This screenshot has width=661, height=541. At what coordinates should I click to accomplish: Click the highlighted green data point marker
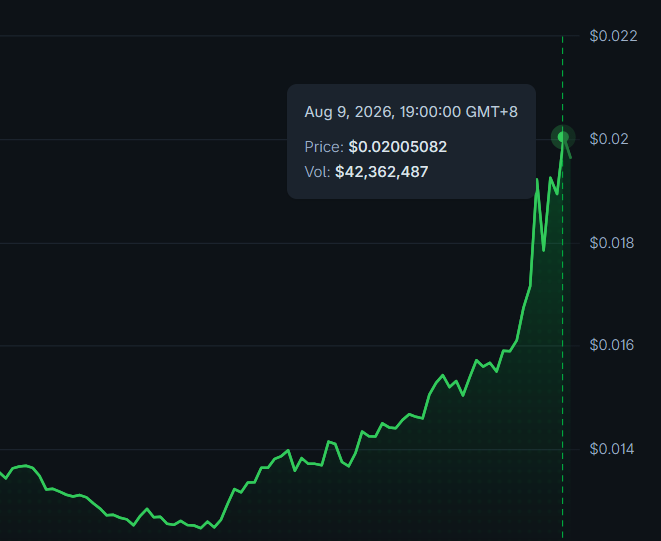[x=563, y=137]
